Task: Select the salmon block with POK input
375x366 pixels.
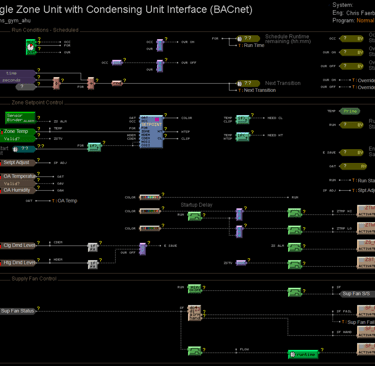Action: pyautogui.click(x=91, y=83)
